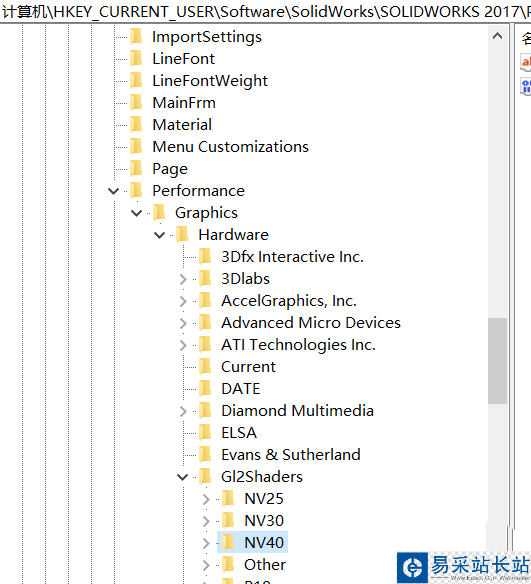Select the Material key label
The width and height of the screenshot is (531, 584).
click(x=182, y=124)
